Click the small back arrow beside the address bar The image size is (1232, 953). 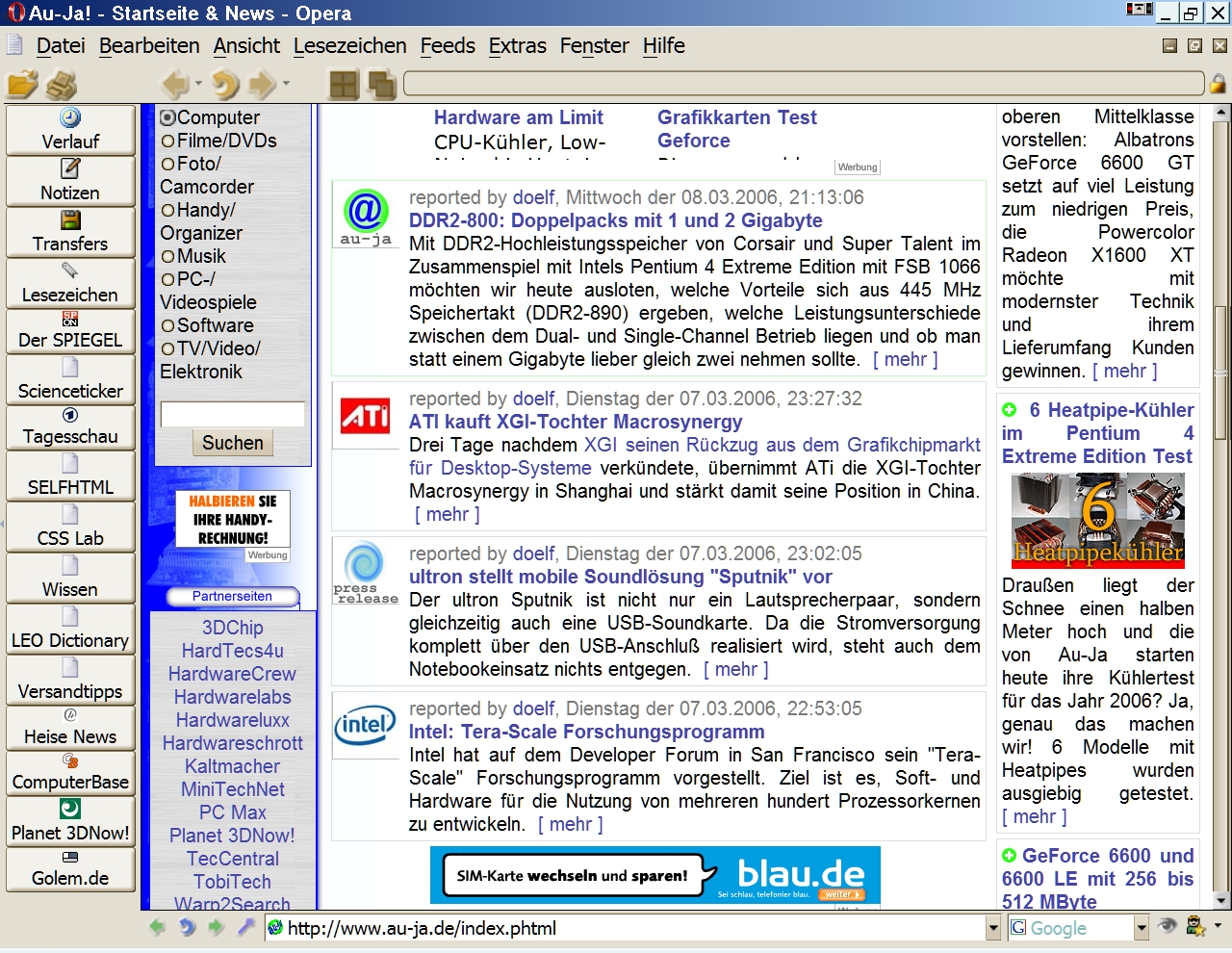point(158,928)
